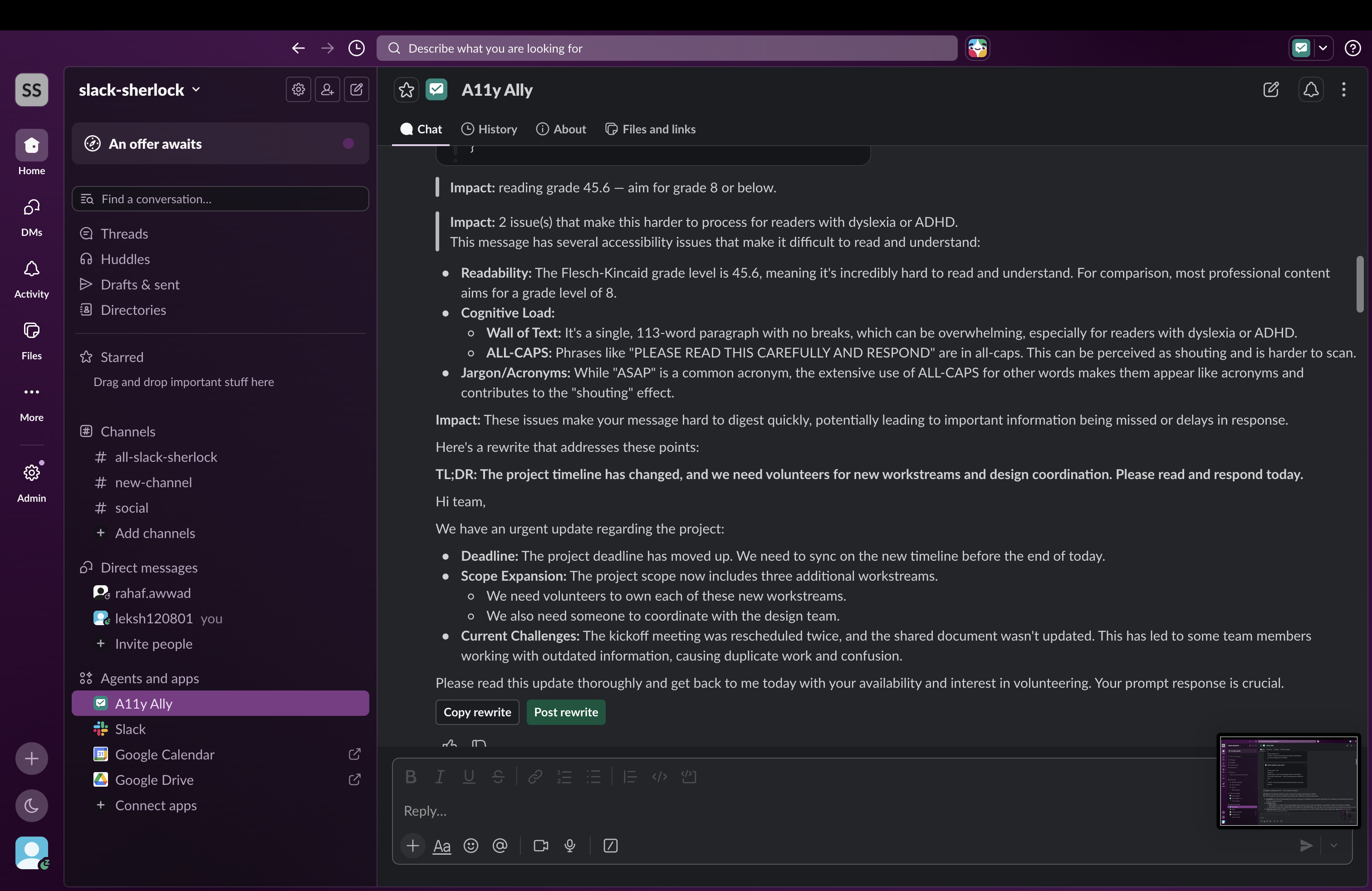Open DMs in the left rail

pos(32,217)
